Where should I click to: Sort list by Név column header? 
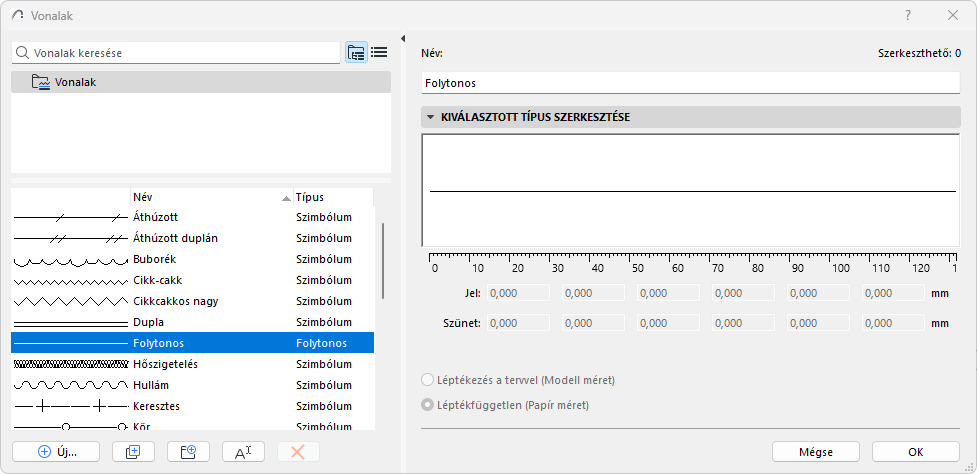[x=211, y=197]
